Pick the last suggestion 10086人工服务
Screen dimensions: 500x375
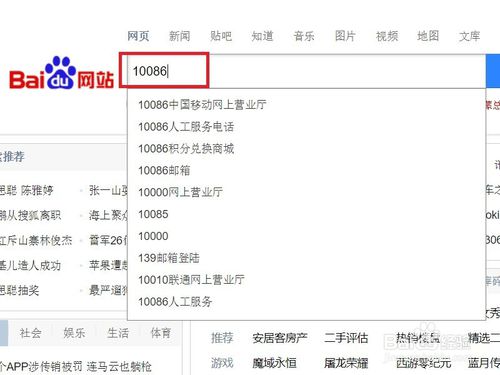[x=175, y=302]
